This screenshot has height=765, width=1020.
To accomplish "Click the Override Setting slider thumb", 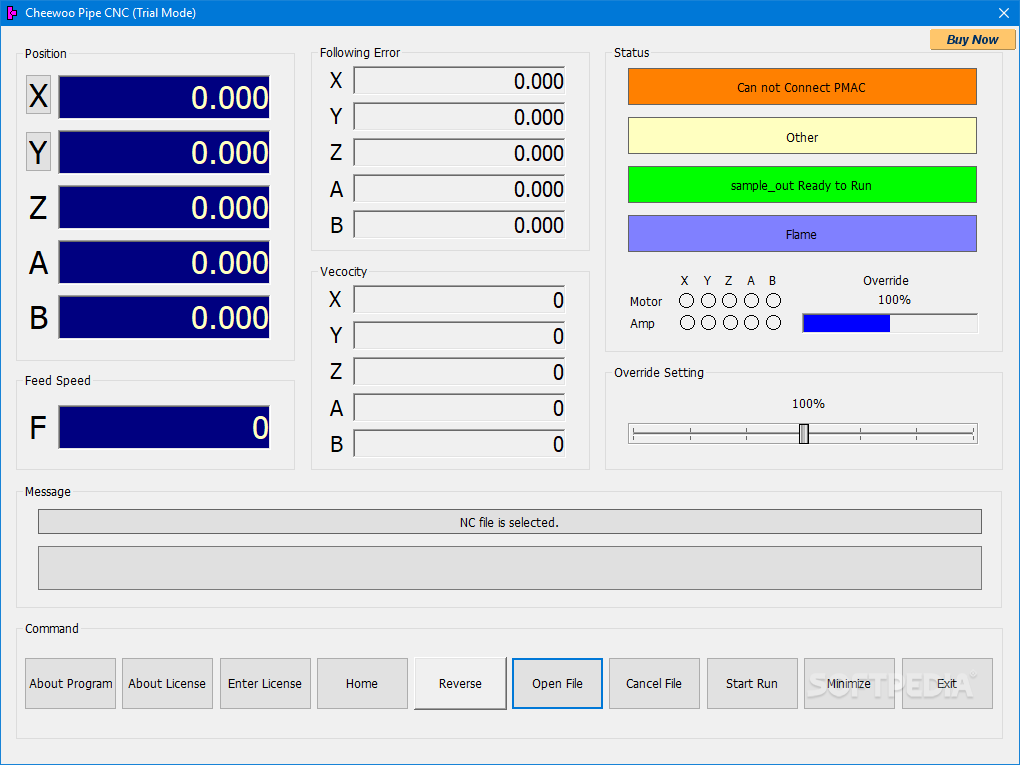I will point(804,434).
